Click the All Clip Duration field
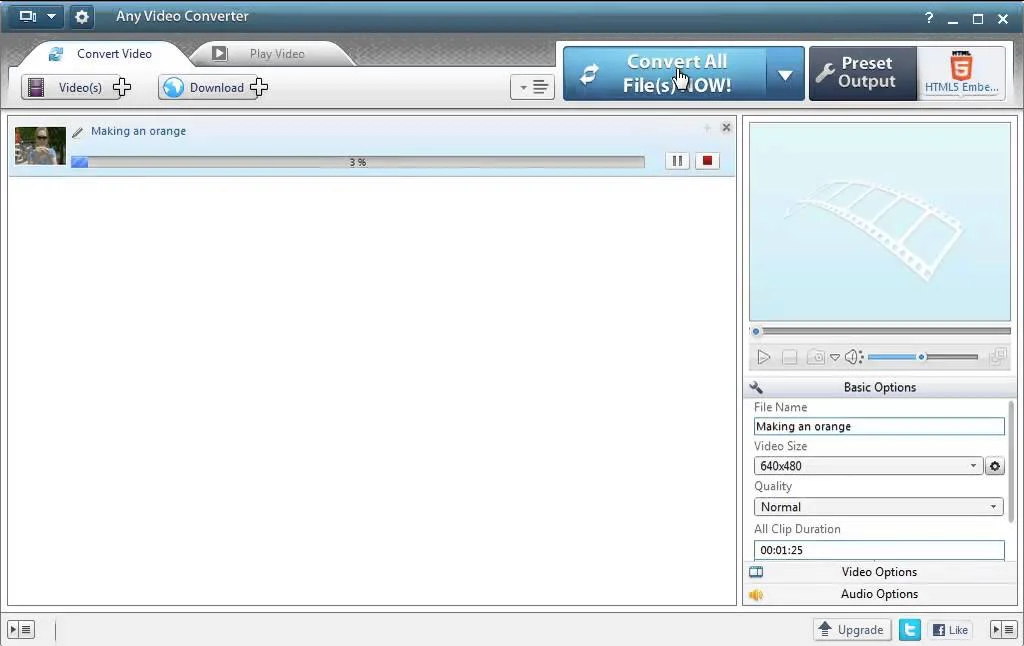This screenshot has width=1024, height=646. click(879, 550)
